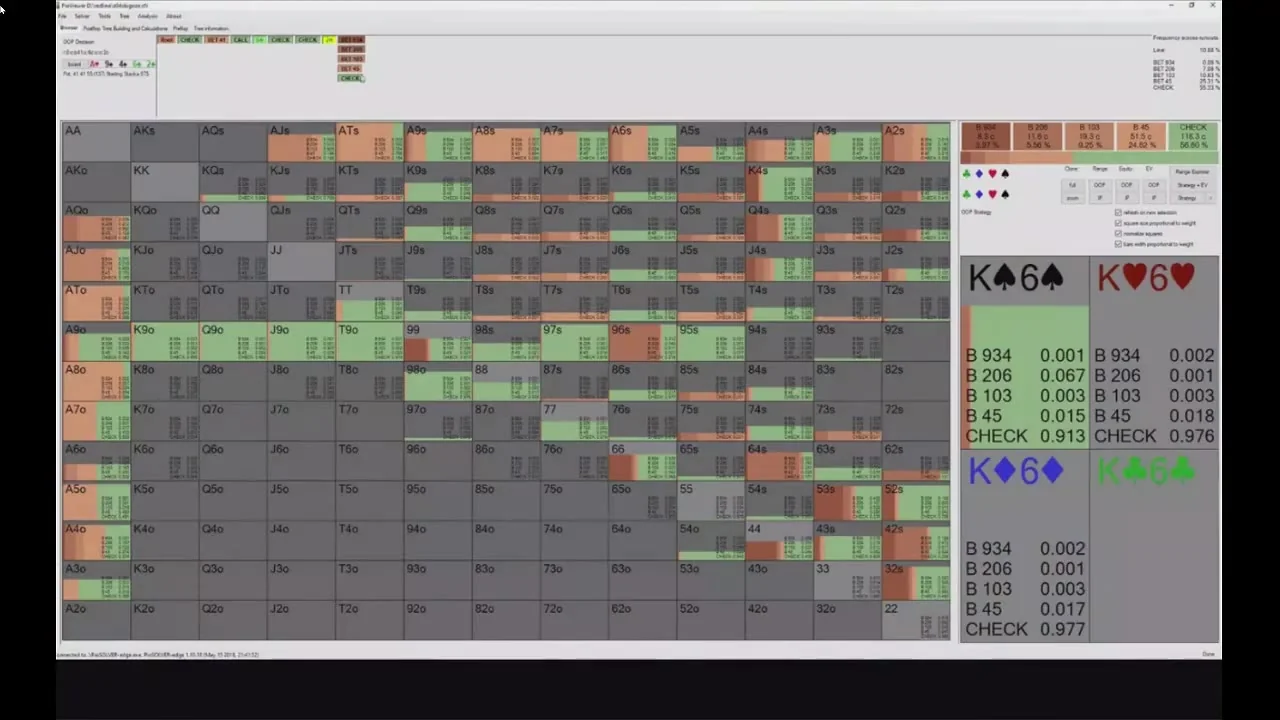The image size is (1280, 720).
Task: Toggle refresh on new selection checkbox
Action: (1119, 213)
